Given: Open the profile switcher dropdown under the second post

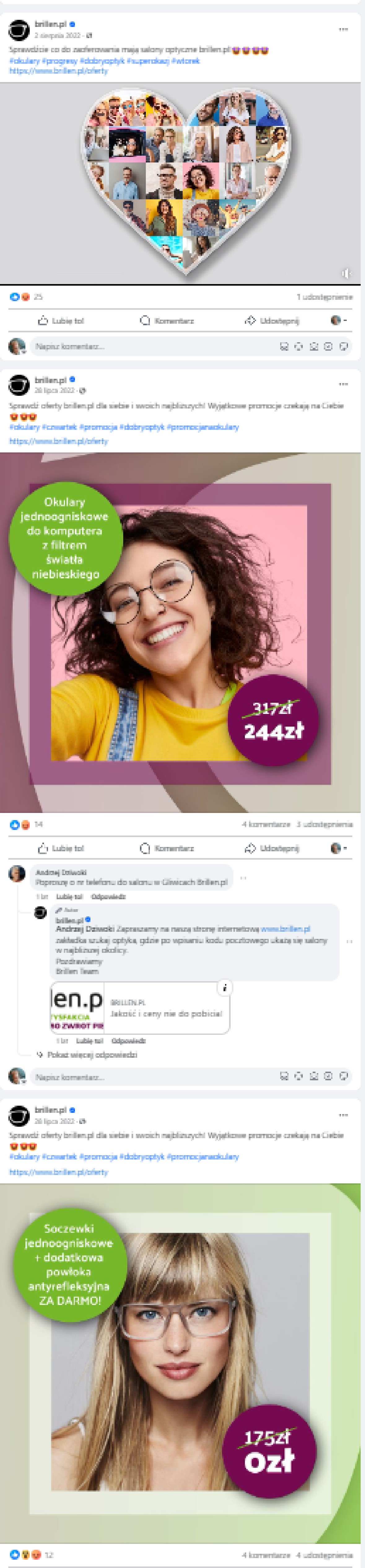Looking at the screenshot, I should click(x=339, y=848).
